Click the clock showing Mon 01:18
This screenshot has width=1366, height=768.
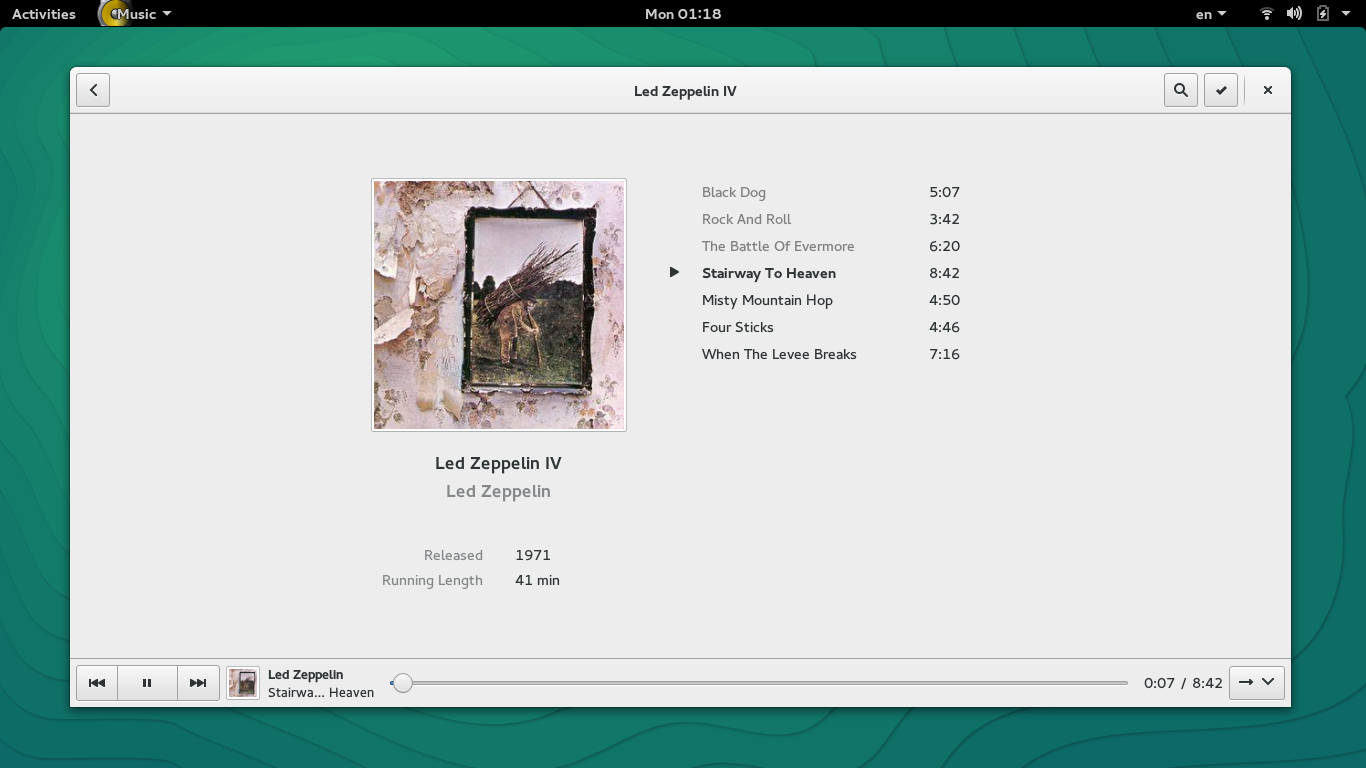[683, 13]
